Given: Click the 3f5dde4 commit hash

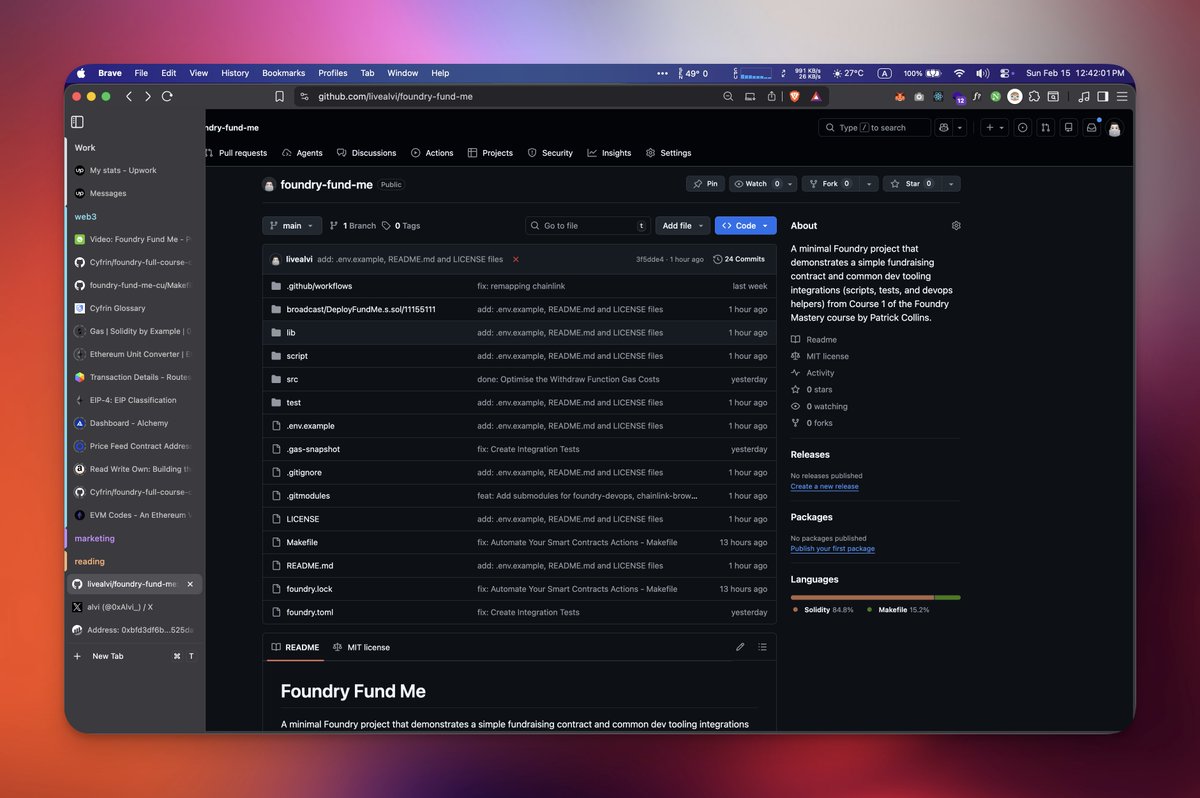Looking at the screenshot, I should [x=650, y=259].
